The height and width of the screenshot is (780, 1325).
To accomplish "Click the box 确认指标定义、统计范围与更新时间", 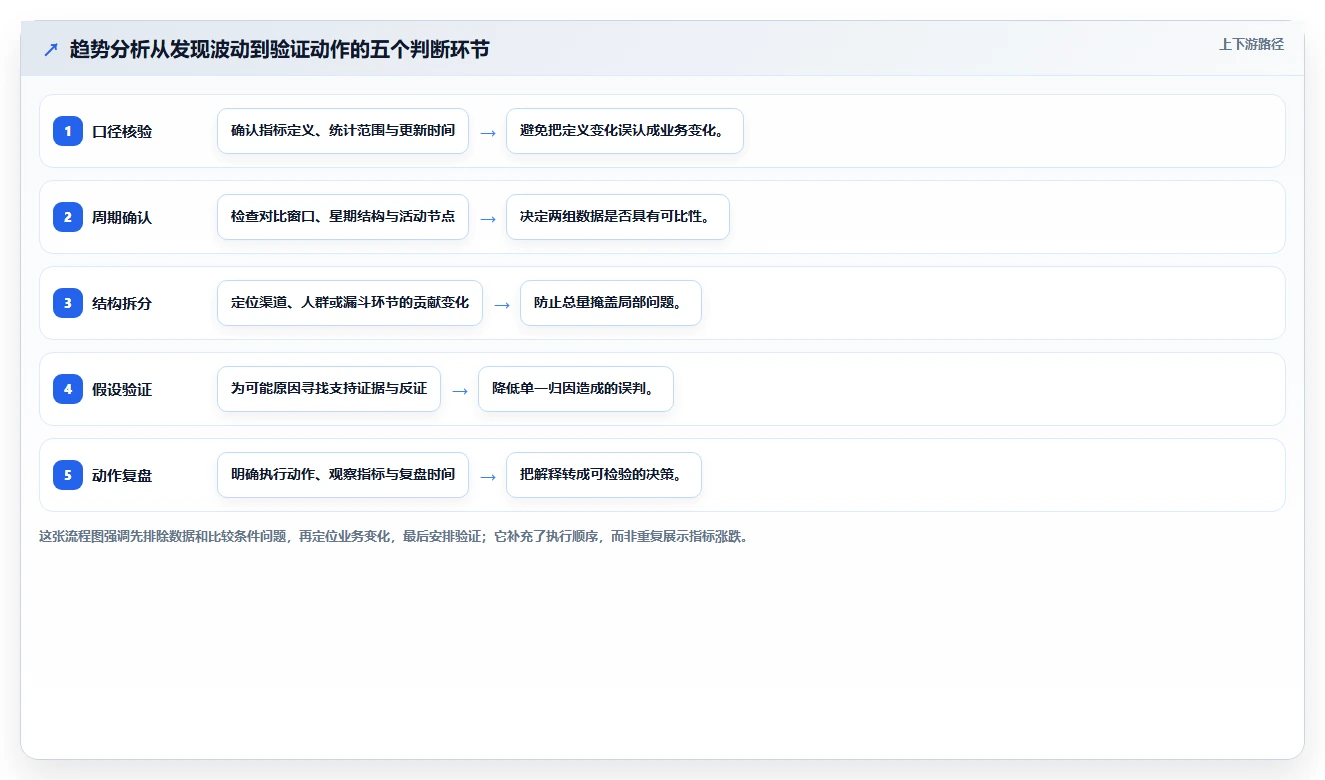I will 343,131.
